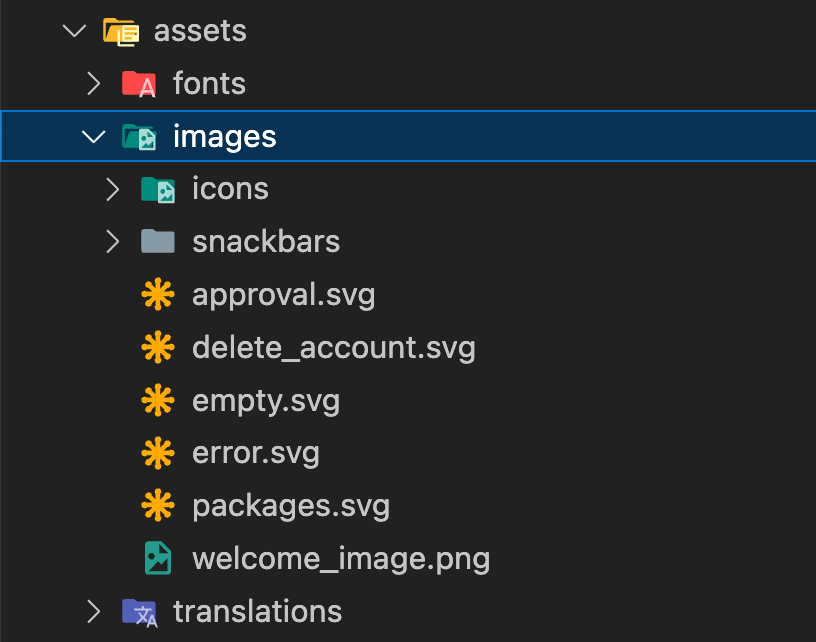Click the teal images folder icon
Viewport: 816px width, 642px height.
point(139,137)
